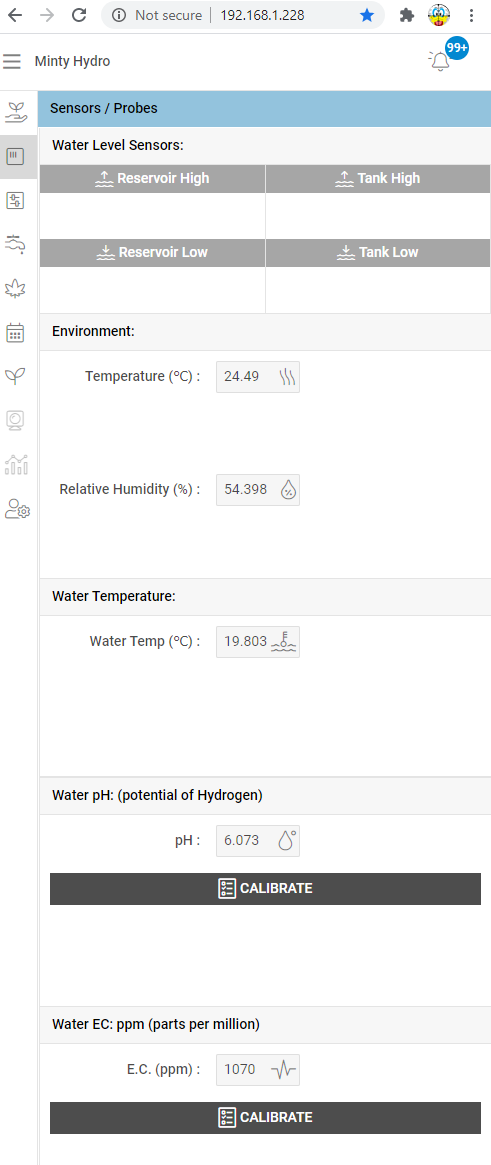Select the plant-in-hand sidebar icon
Image resolution: width=491 pixels, height=1165 pixels.
click(x=16, y=112)
